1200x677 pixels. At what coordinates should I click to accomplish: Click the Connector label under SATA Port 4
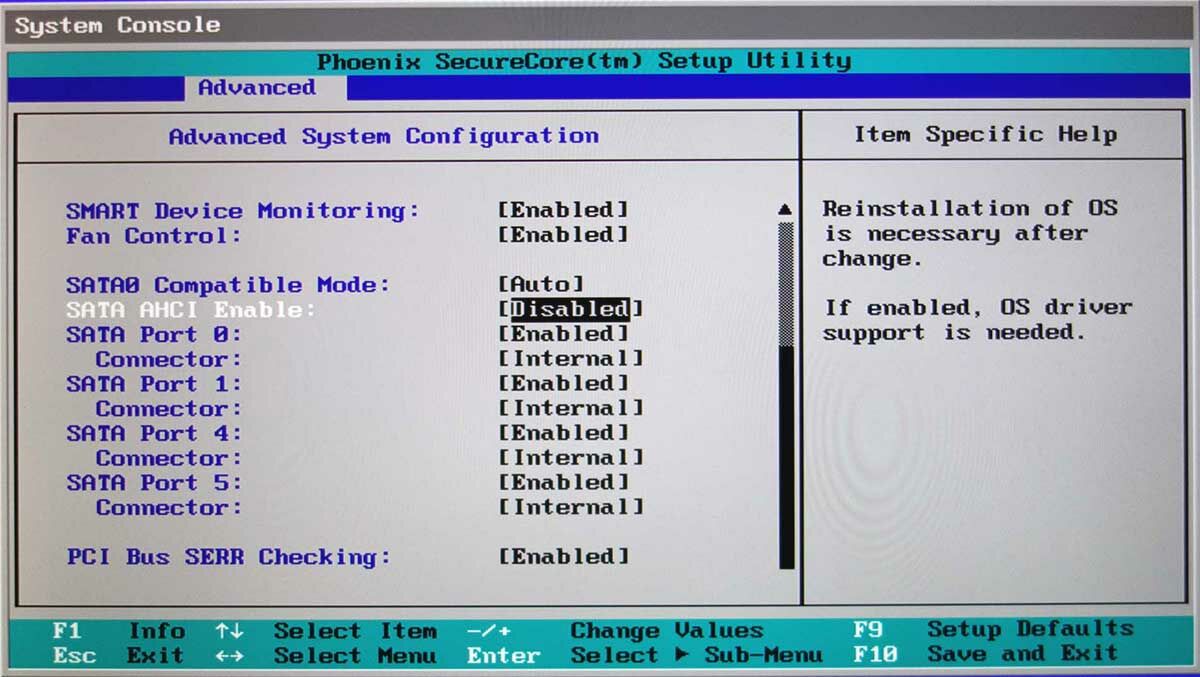click(x=169, y=458)
